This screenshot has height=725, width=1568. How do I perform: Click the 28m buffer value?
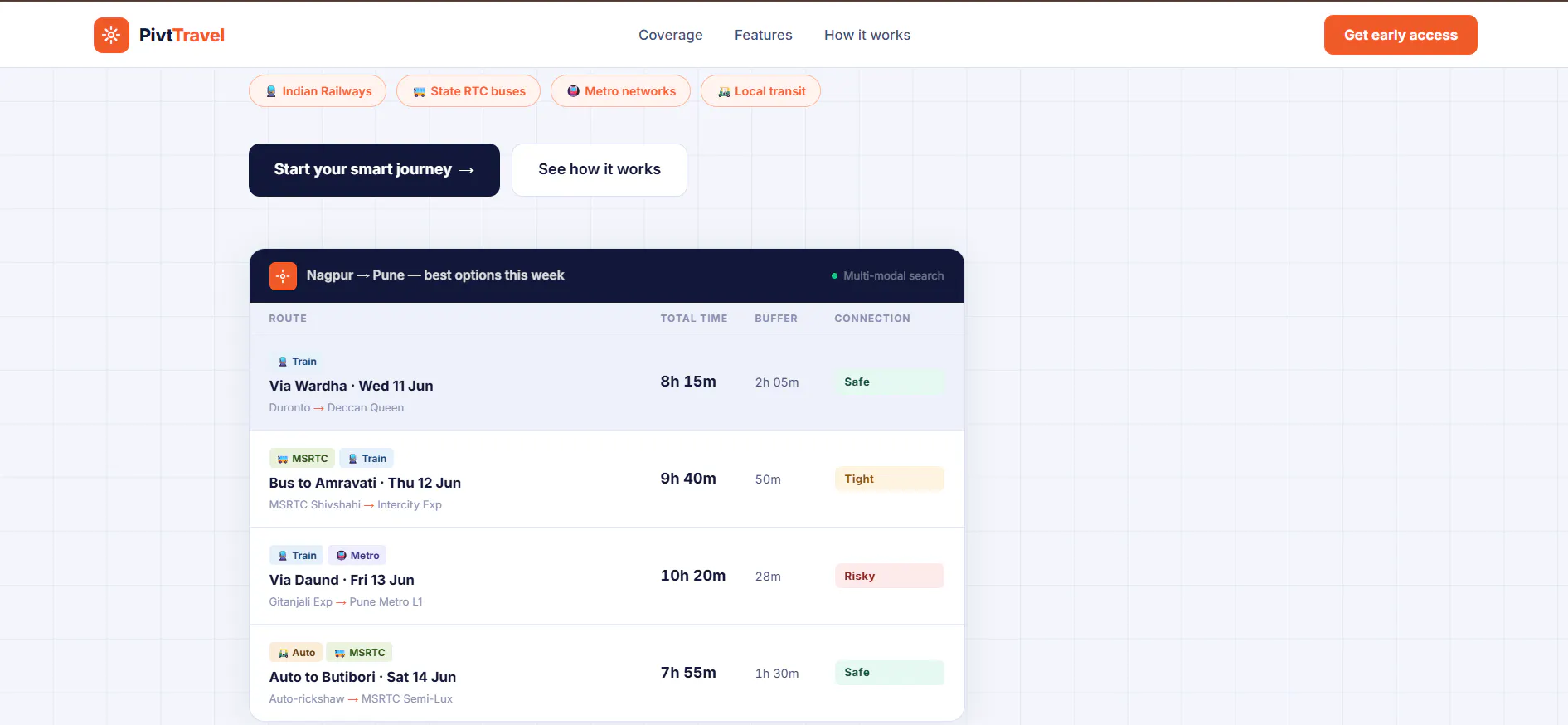click(768, 577)
